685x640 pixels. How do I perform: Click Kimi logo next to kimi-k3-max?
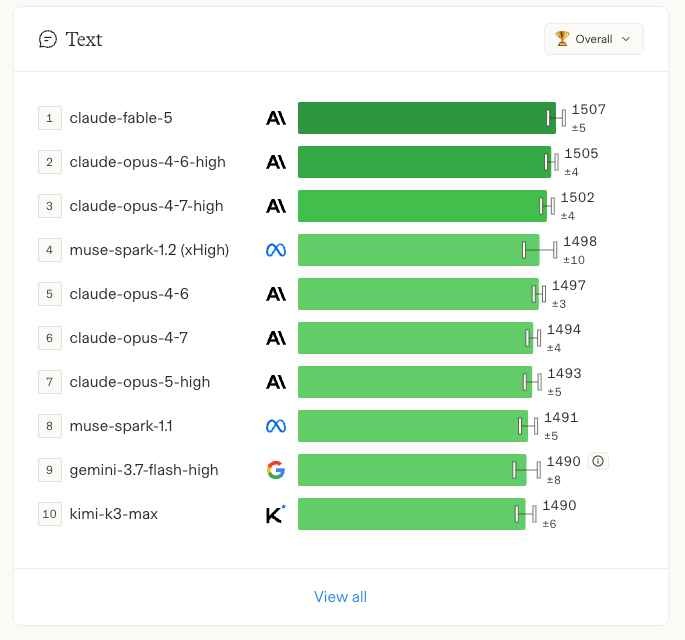[x=276, y=514]
